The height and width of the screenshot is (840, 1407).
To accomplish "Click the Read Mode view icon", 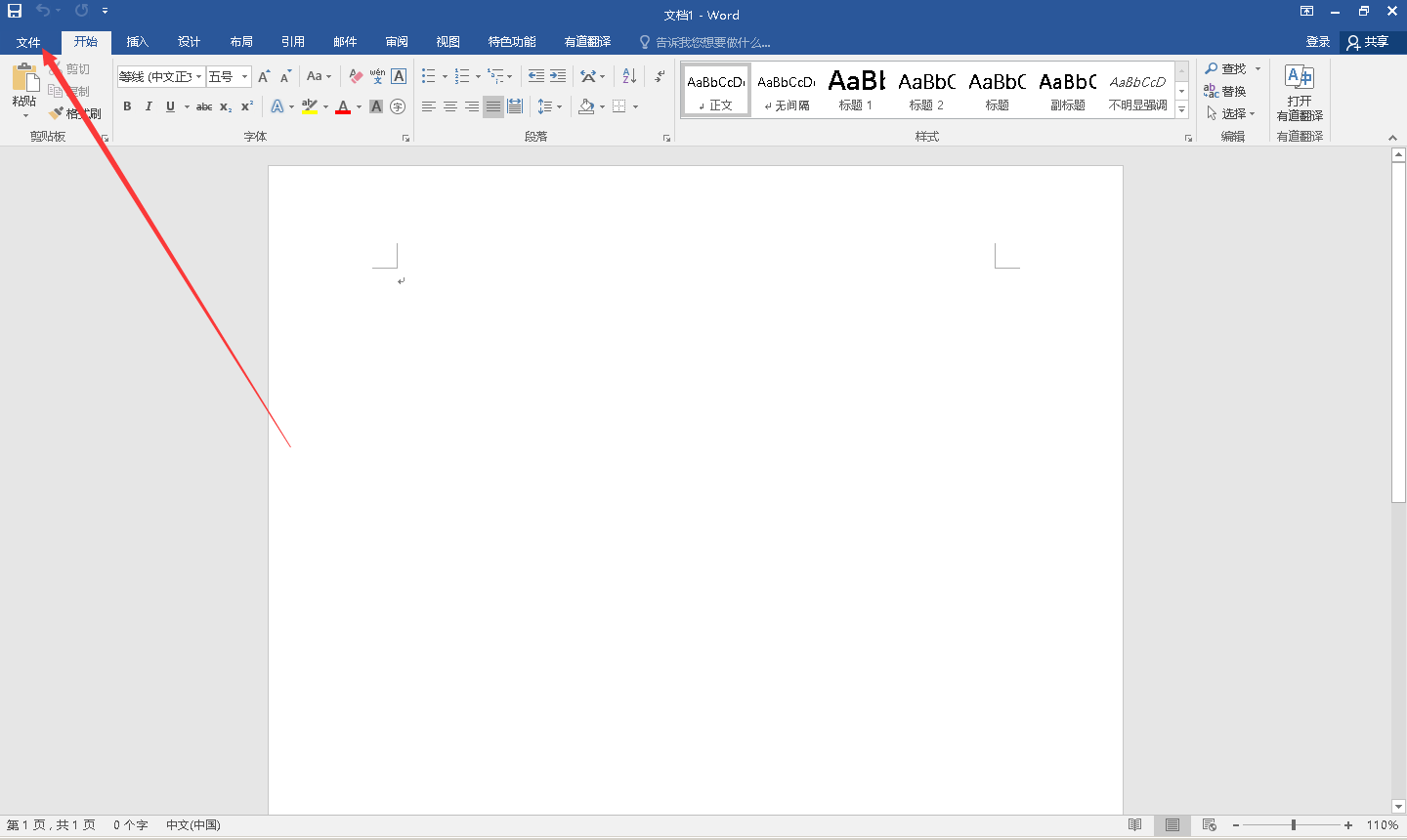I will (x=1134, y=825).
